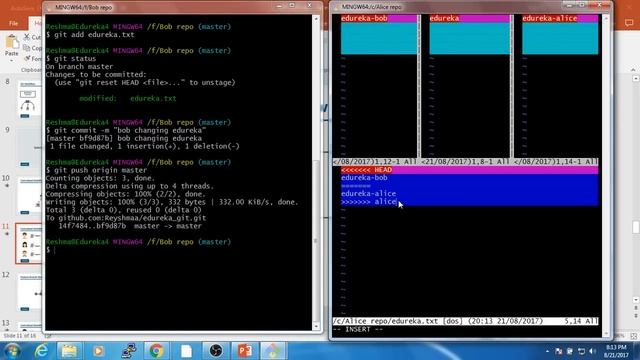Viewport: 640px width, 360px height.
Task: Select slide 11 thumbnail in PowerPoint
Action: pyautogui.click(x=28, y=243)
